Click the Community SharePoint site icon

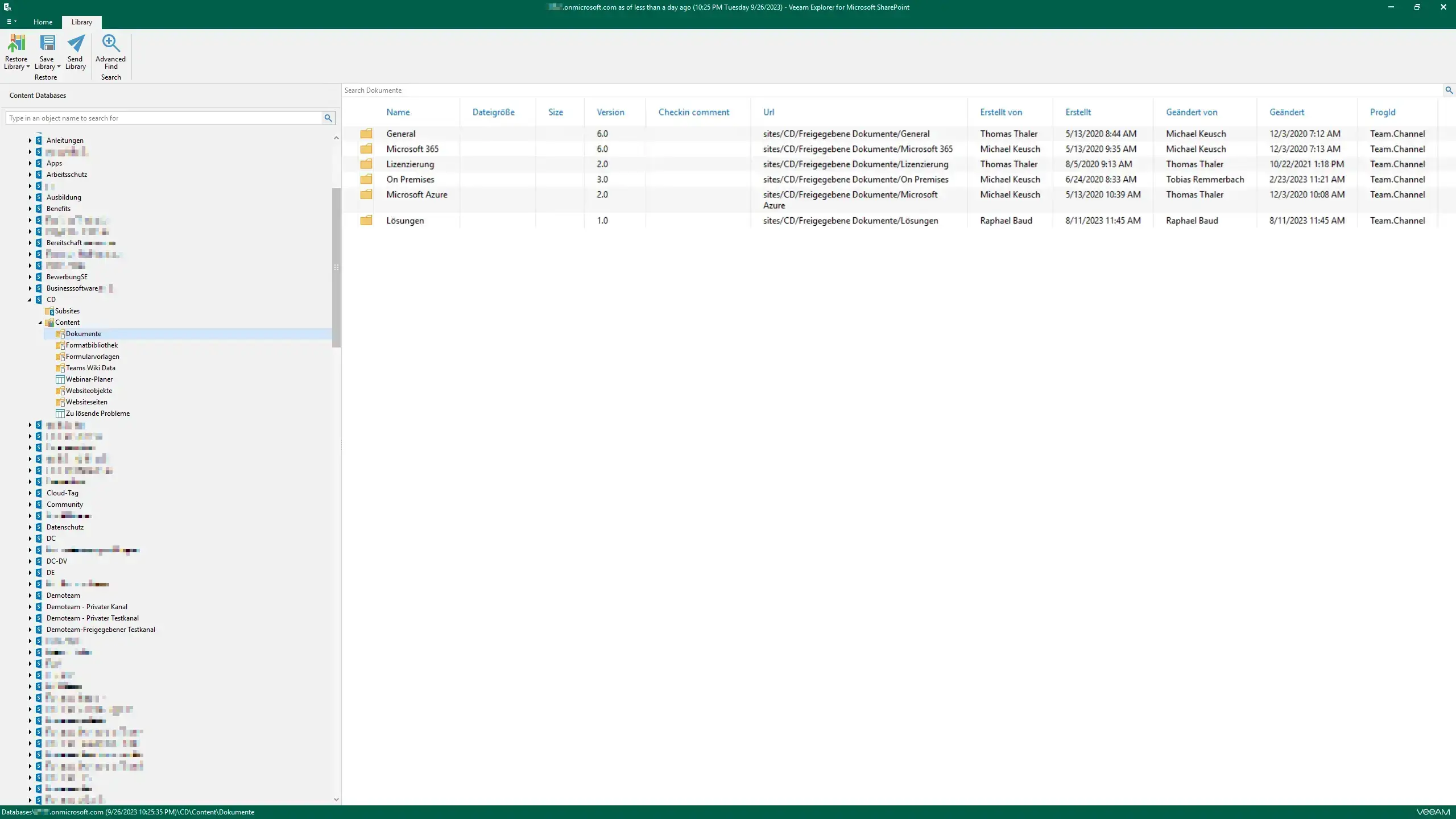coord(39,504)
